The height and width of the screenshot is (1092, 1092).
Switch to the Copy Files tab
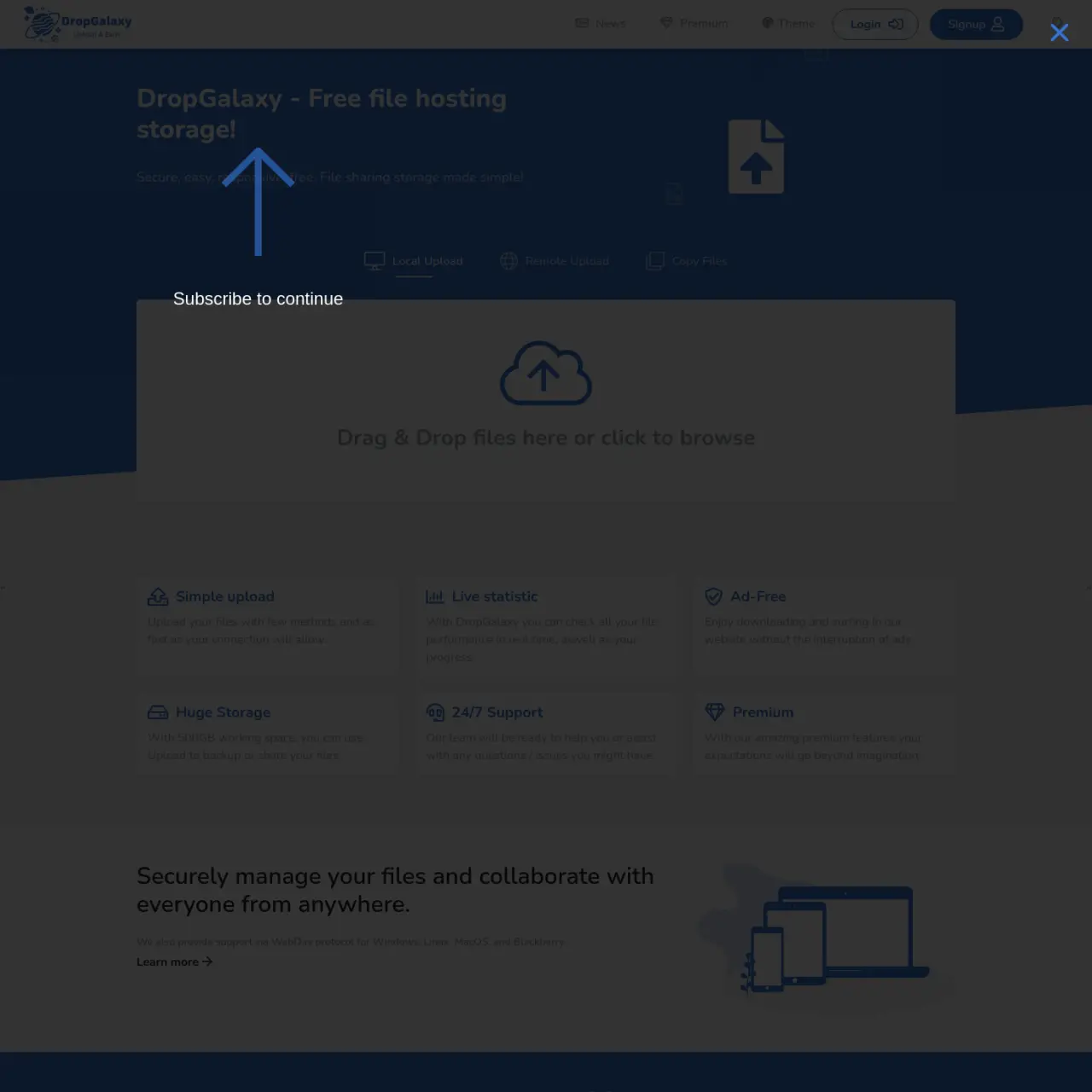tap(687, 261)
